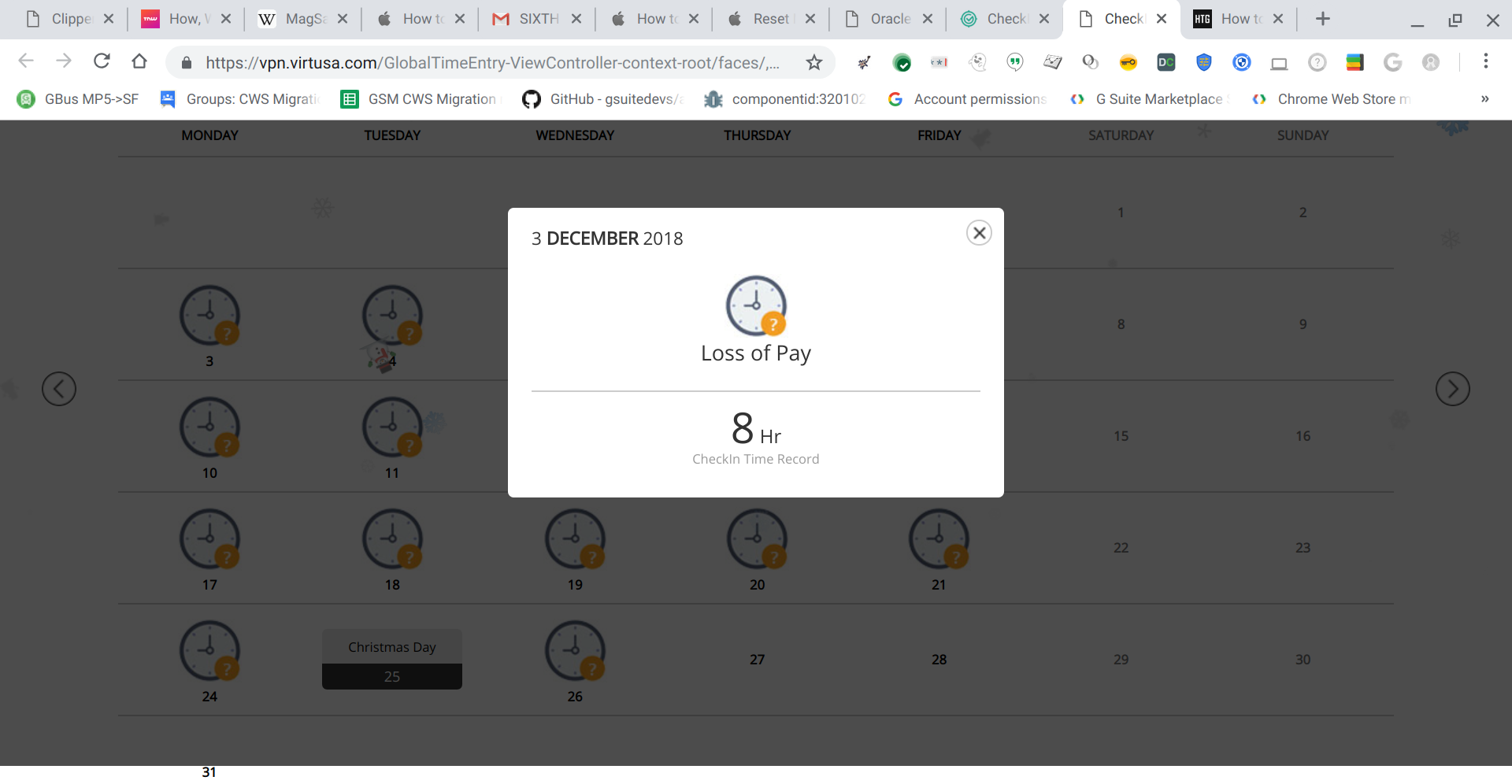1512x784 pixels.
Task: Switch to the SIXTH Gmail tab
Action: click(x=535, y=19)
